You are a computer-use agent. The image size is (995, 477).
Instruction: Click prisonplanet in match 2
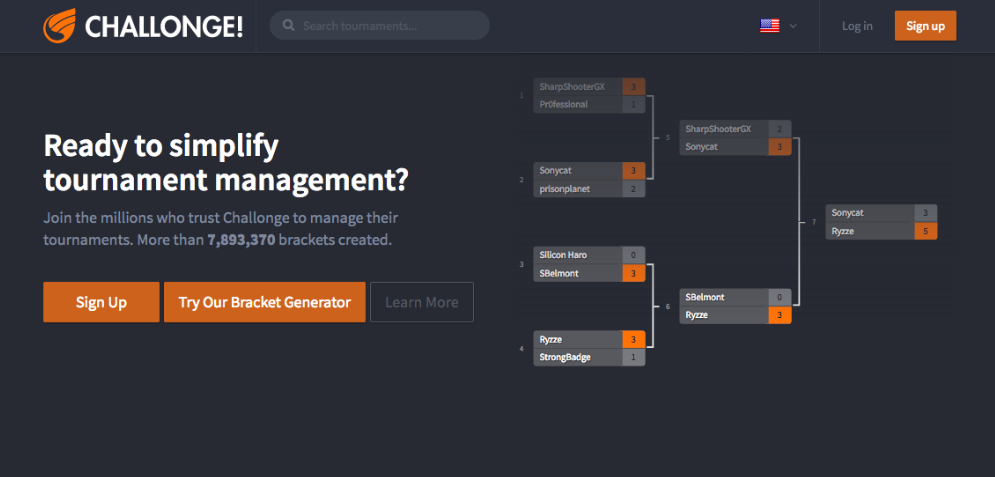point(577,189)
